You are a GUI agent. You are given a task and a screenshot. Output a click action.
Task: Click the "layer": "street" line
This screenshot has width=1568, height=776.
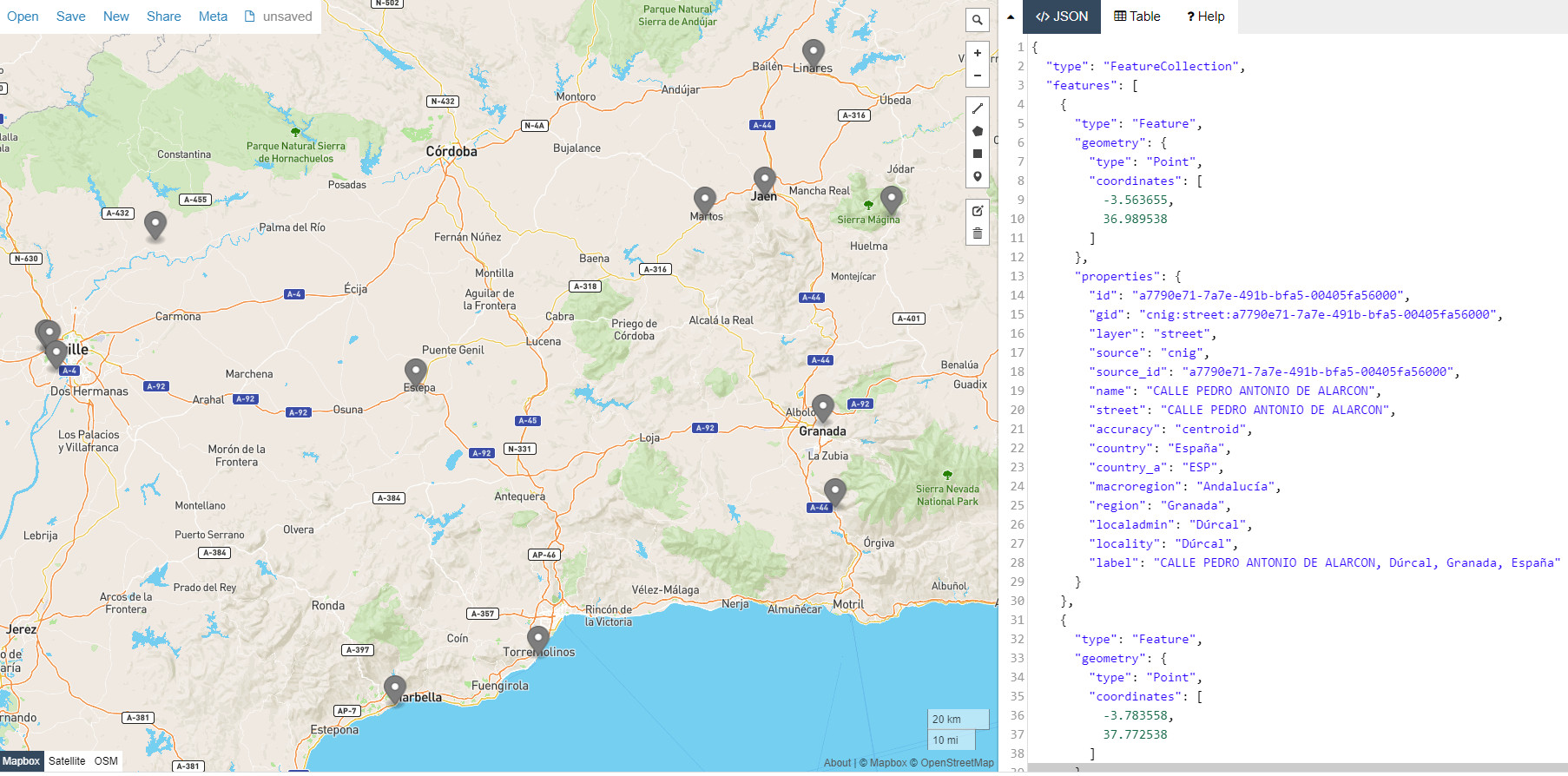pyautogui.click(x=1152, y=333)
